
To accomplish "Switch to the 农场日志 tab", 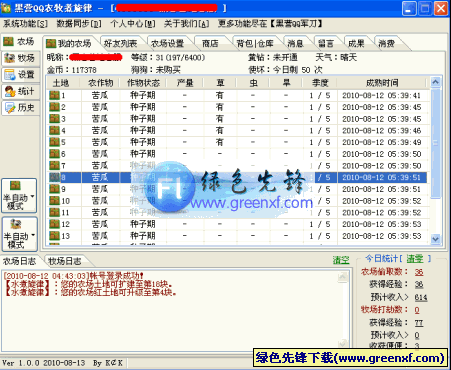I will coord(19,261).
